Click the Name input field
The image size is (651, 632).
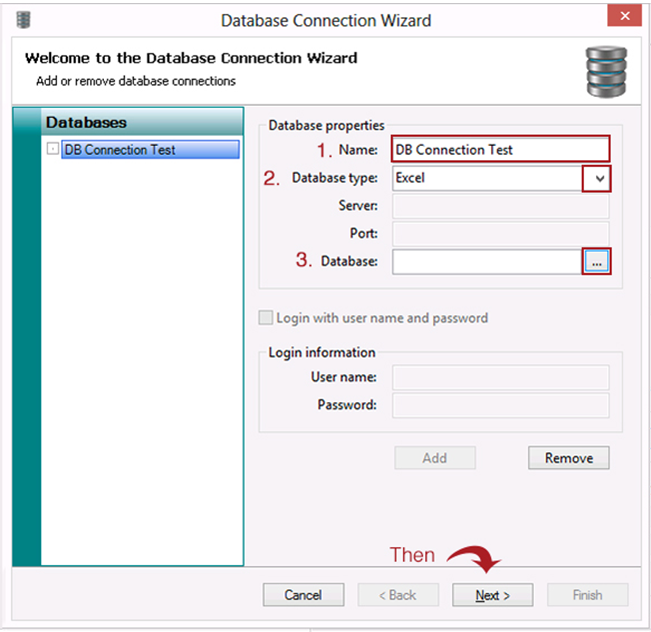[500, 149]
